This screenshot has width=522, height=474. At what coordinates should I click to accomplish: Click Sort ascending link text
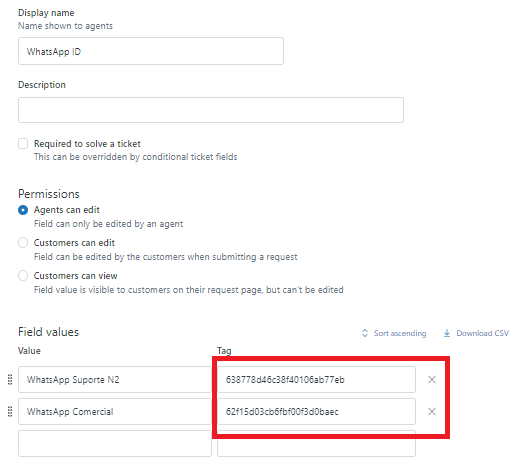click(x=400, y=333)
